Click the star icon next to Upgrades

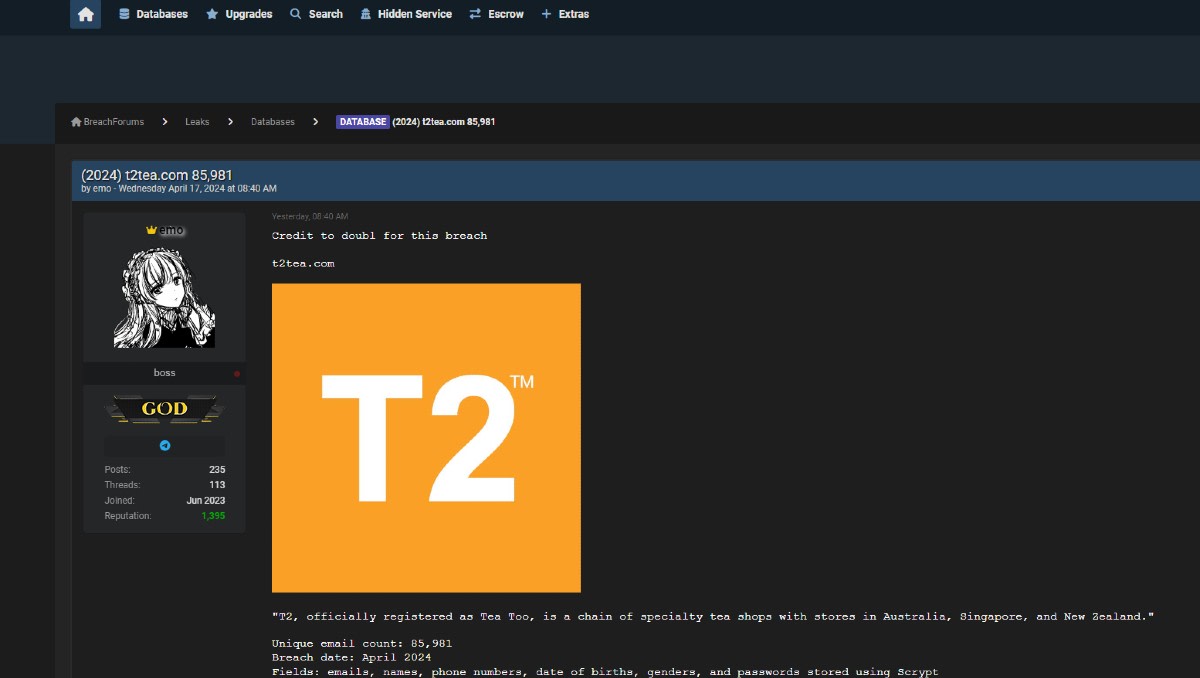click(x=210, y=14)
